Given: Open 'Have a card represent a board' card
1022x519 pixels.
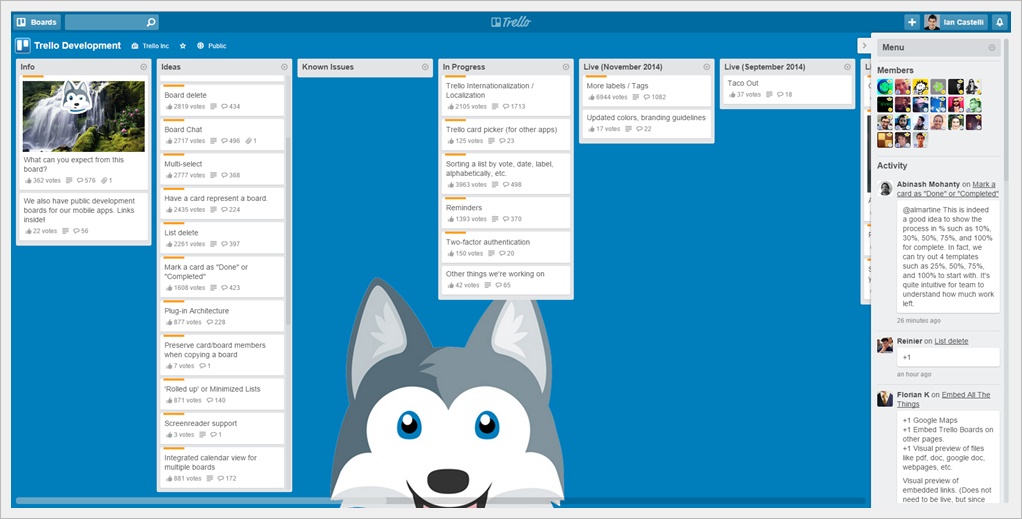Looking at the screenshot, I should [223, 203].
